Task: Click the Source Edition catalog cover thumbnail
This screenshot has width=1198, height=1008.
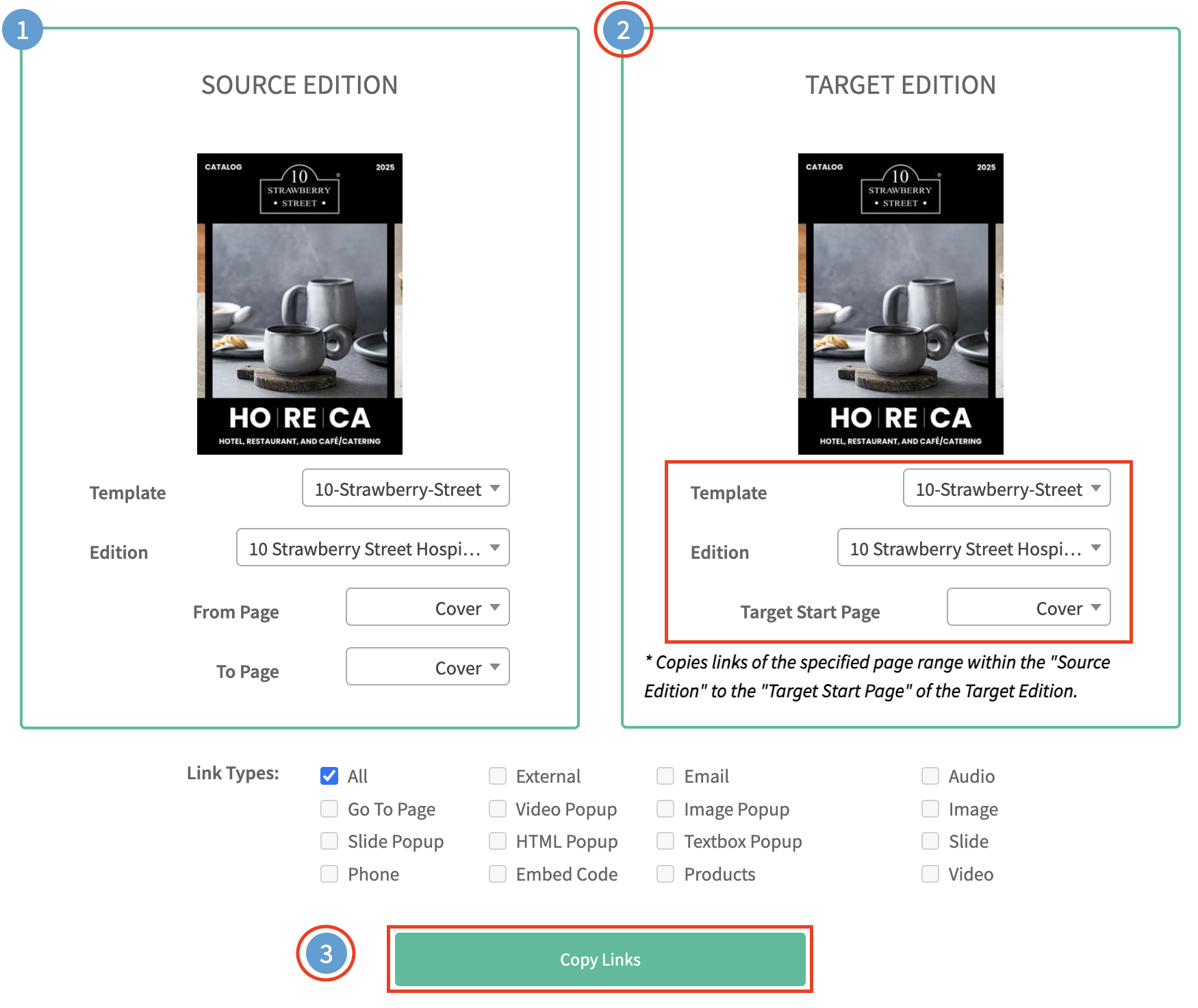Action: click(299, 303)
